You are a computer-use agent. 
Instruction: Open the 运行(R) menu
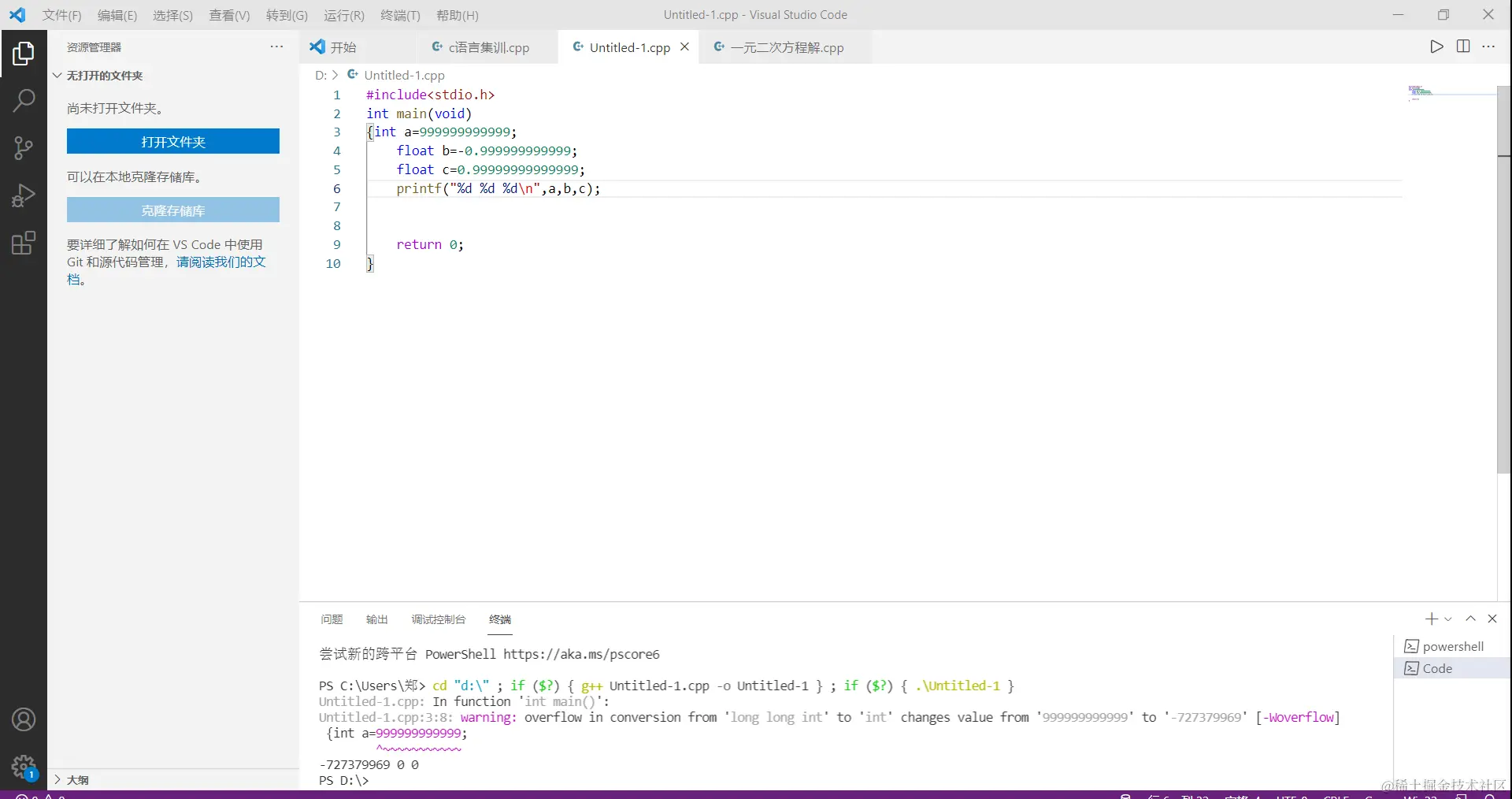point(344,15)
